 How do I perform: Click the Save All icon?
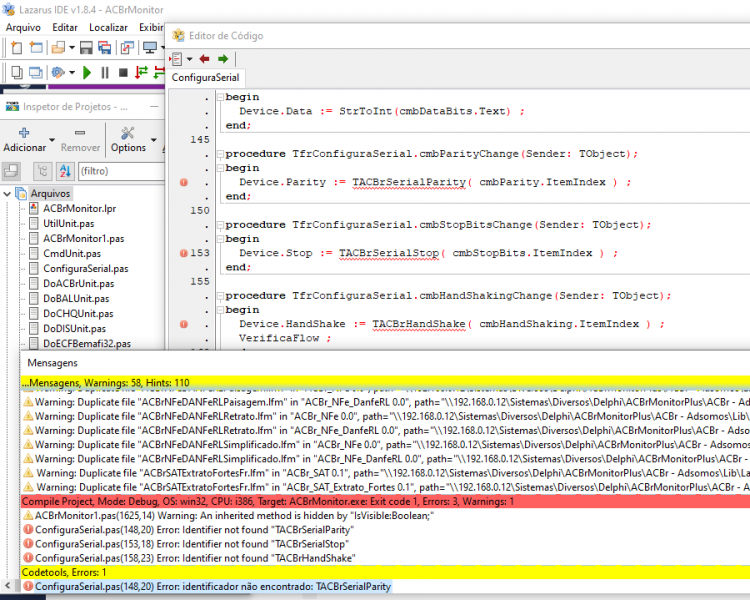point(104,47)
